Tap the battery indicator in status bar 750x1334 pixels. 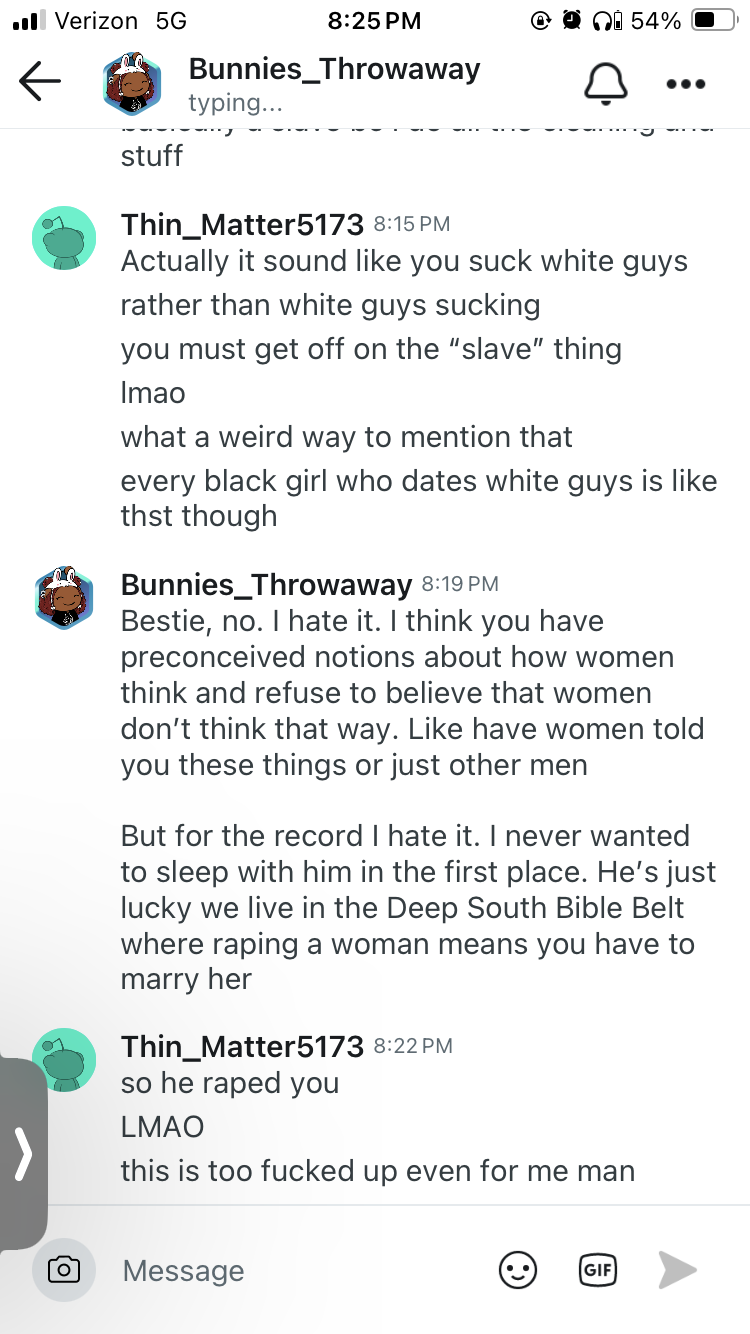pos(714,20)
